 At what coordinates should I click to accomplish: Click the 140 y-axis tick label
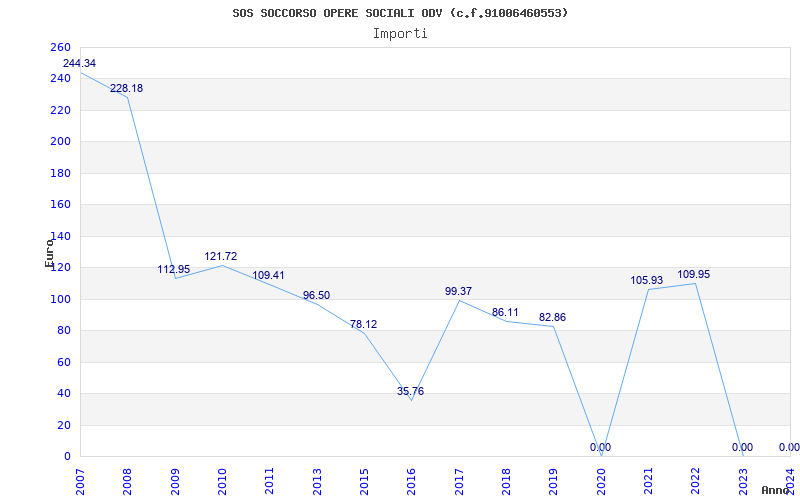point(61,236)
